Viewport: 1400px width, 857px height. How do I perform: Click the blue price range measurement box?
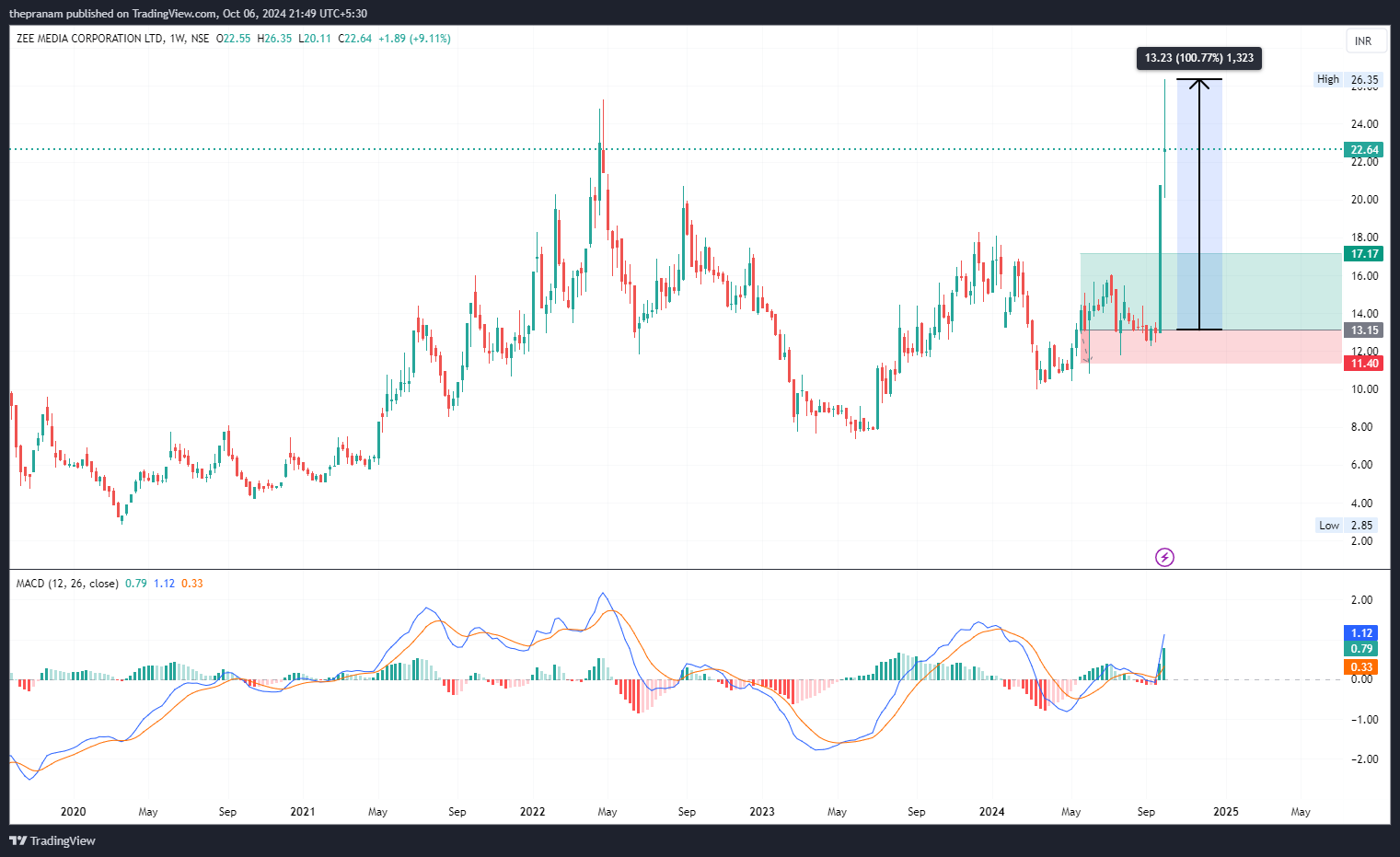[1199, 204]
